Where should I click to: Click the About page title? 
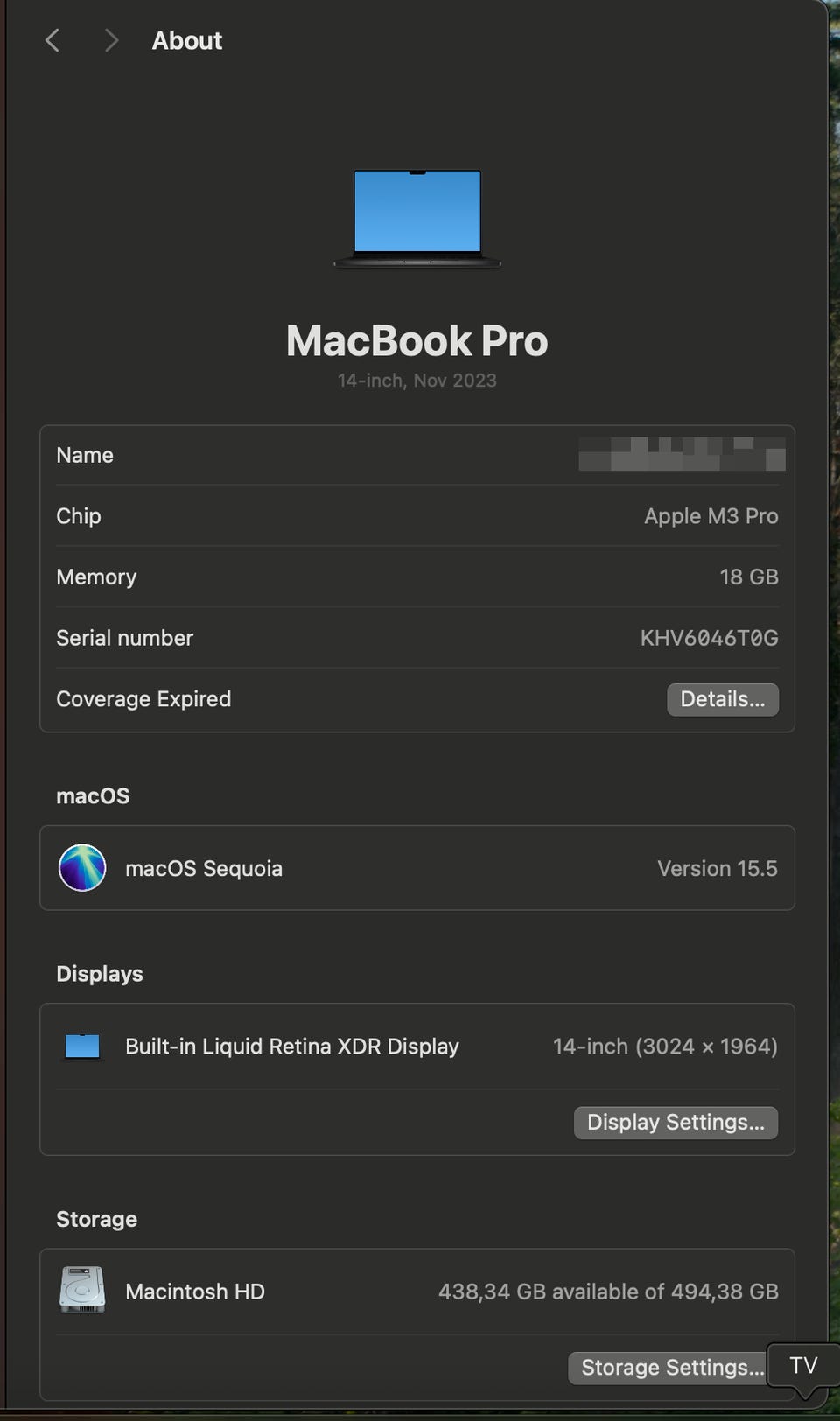click(x=187, y=40)
